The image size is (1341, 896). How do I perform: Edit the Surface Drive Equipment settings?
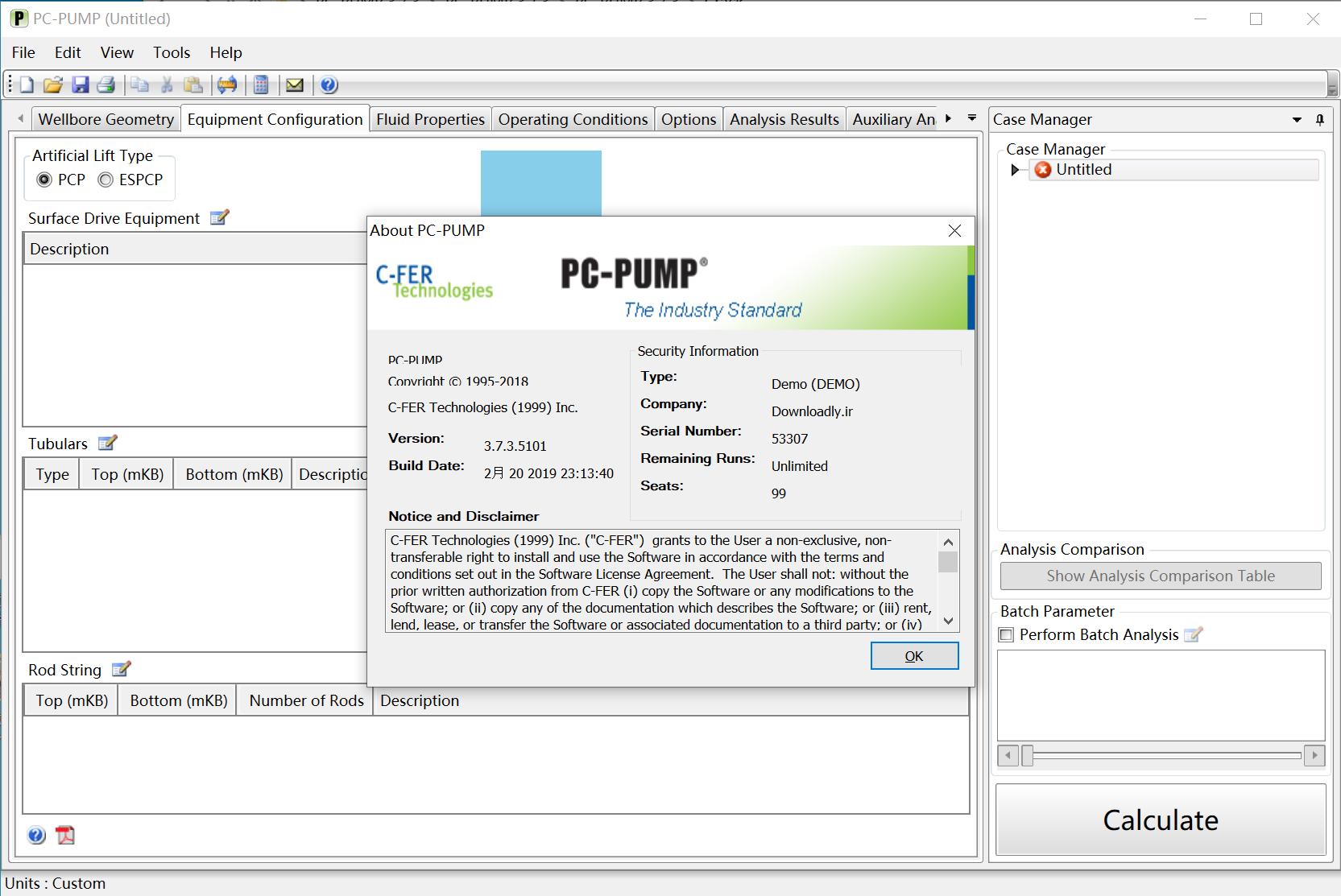click(219, 217)
